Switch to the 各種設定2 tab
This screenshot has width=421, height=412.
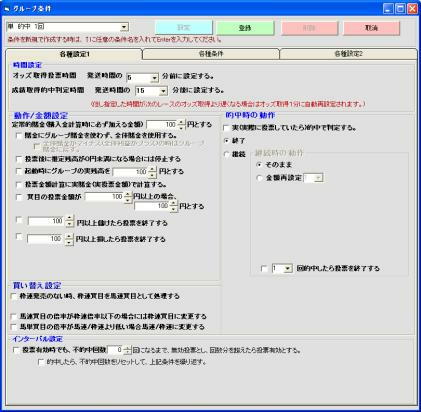coord(348,54)
